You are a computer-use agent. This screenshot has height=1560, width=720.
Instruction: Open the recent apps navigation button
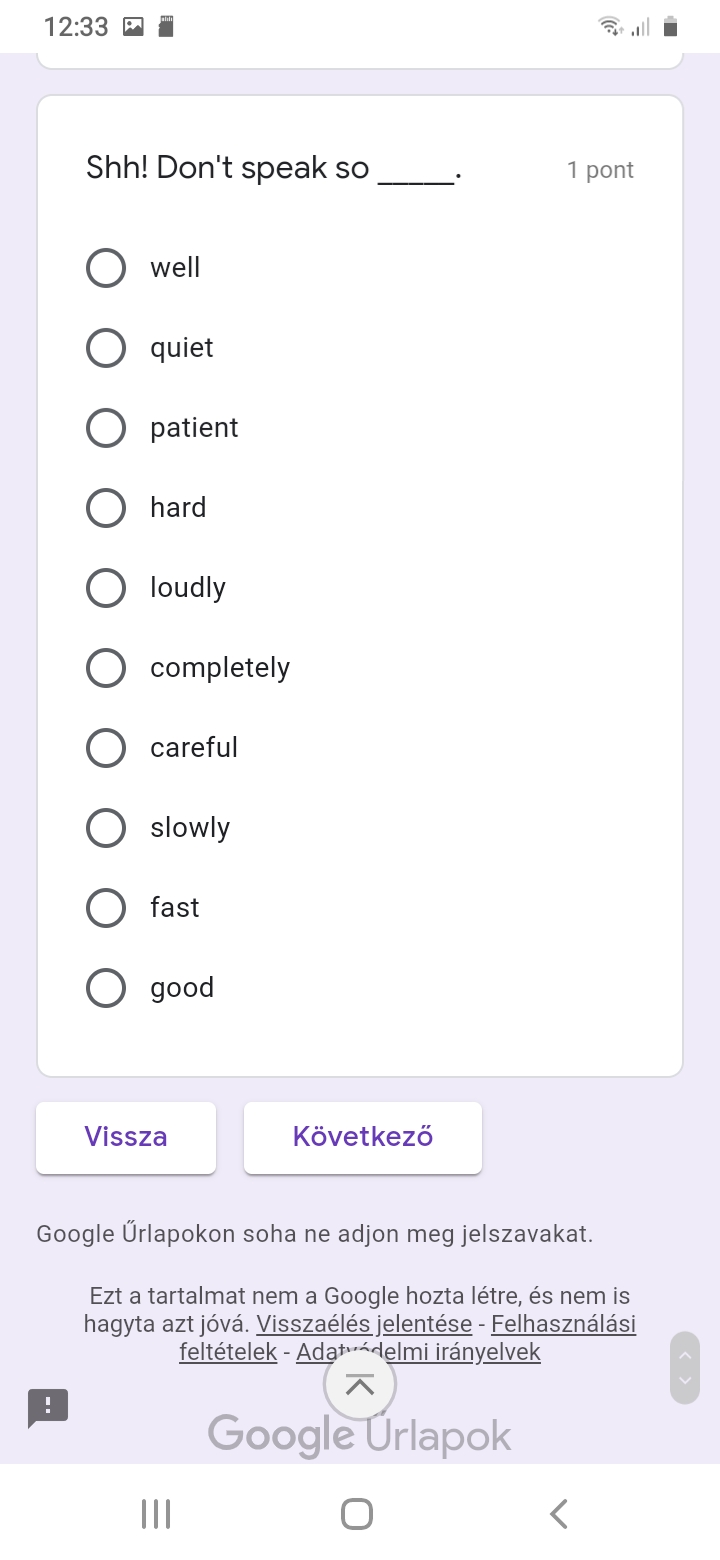[156, 1514]
